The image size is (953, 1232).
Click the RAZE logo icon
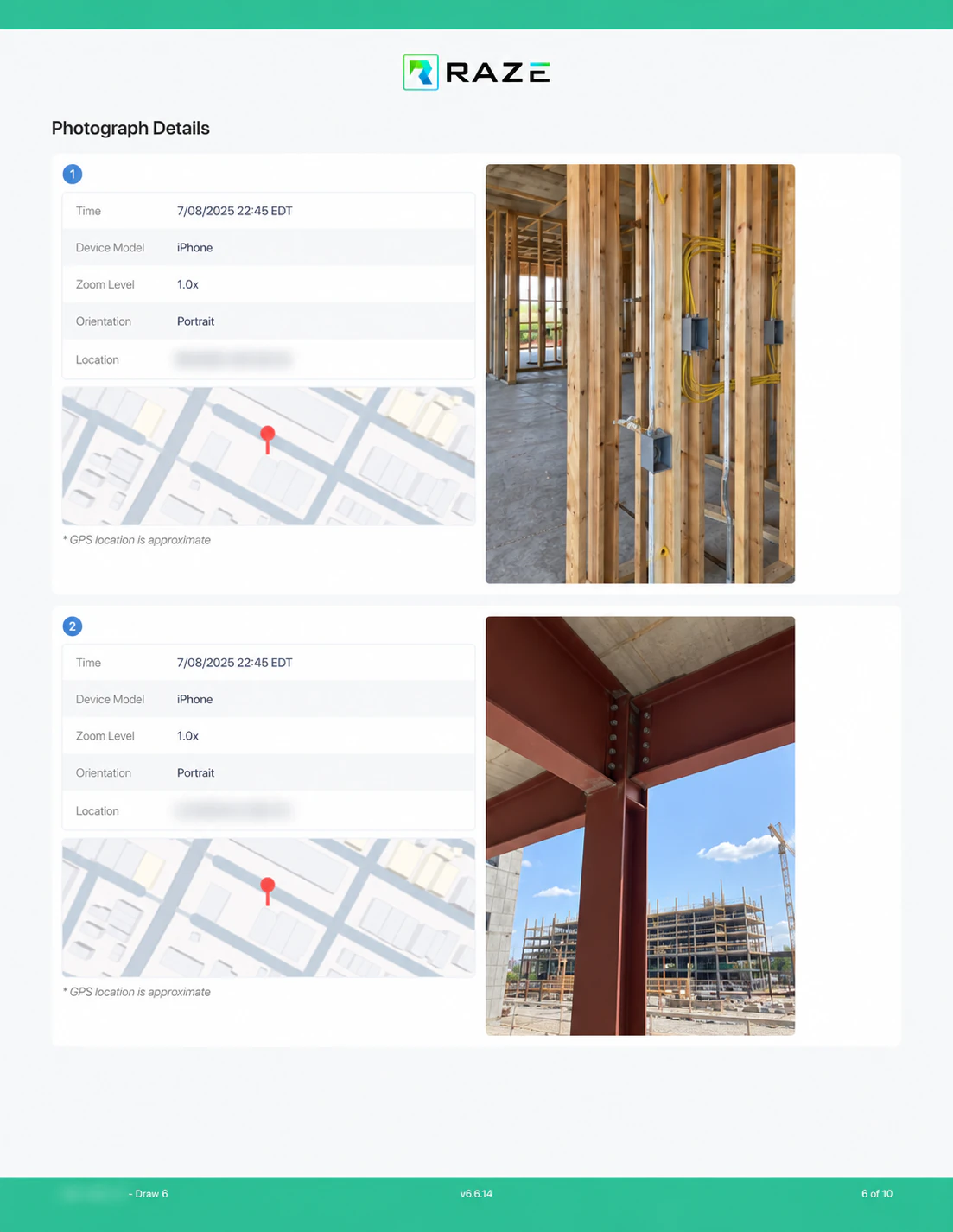pyautogui.click(x=421, y=73)
